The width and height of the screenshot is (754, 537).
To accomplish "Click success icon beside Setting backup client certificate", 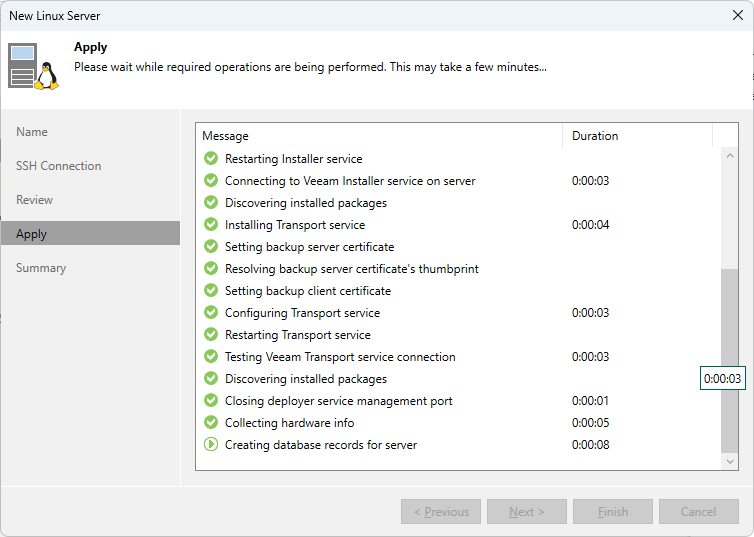I will (211, 290).
